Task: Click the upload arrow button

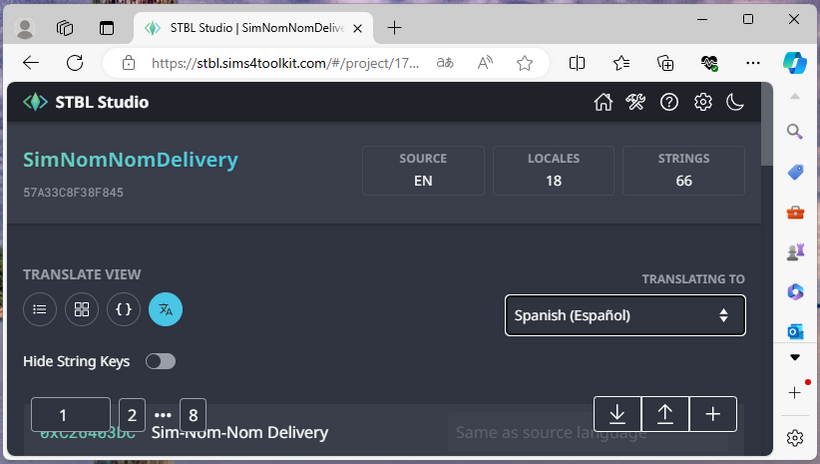Action: pyautogui.click(x=665, y=414)
